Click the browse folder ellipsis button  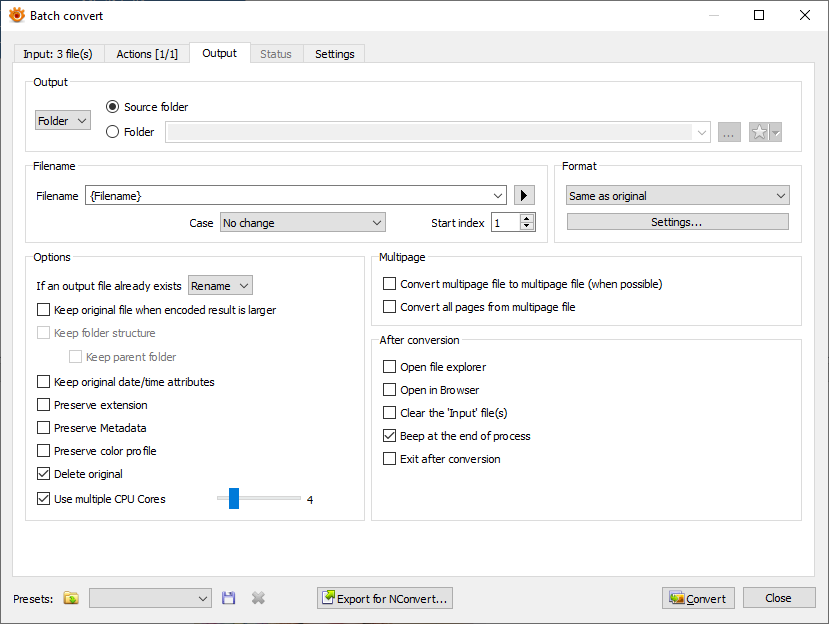pyautogui.click(x=729, y=132)
